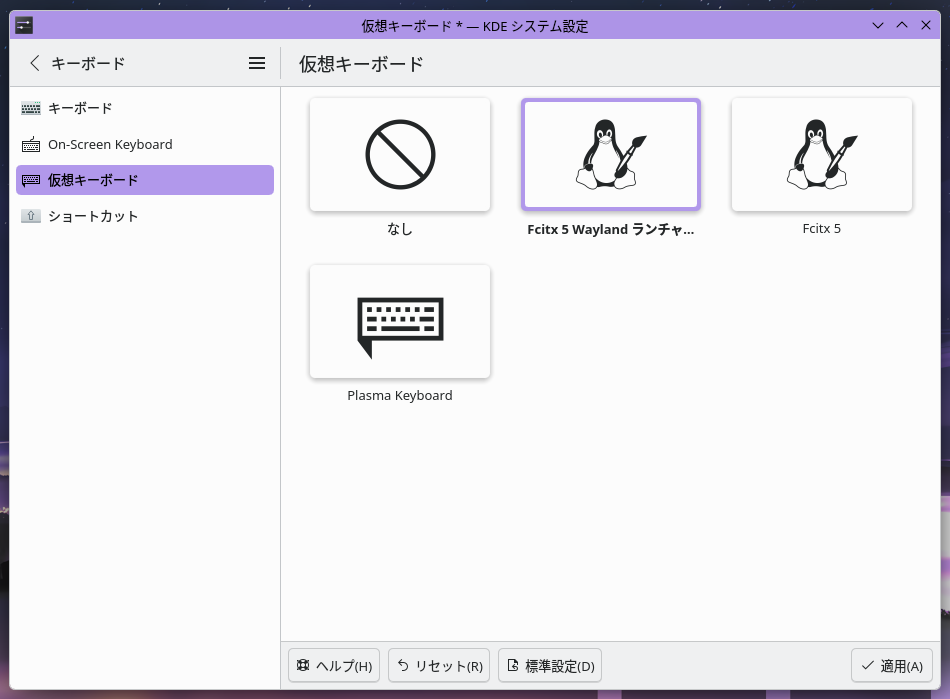Image resolution: width=950 pixels, height=699 pixels.
Task: Maximize the system settings window
Action: pyautogui.click(x=902, y=25)
